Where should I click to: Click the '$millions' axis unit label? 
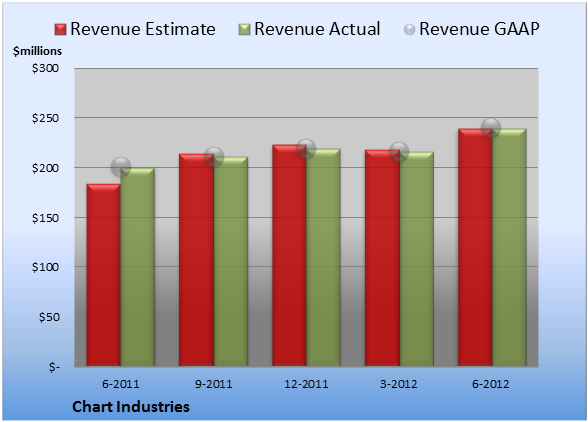[x=37, y=51]
